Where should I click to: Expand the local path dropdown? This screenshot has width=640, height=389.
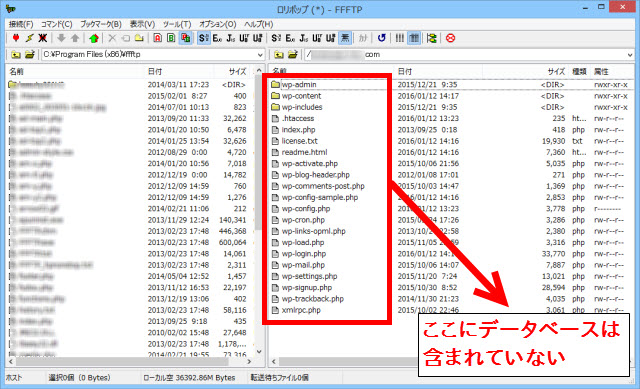(x=260, y=55)
